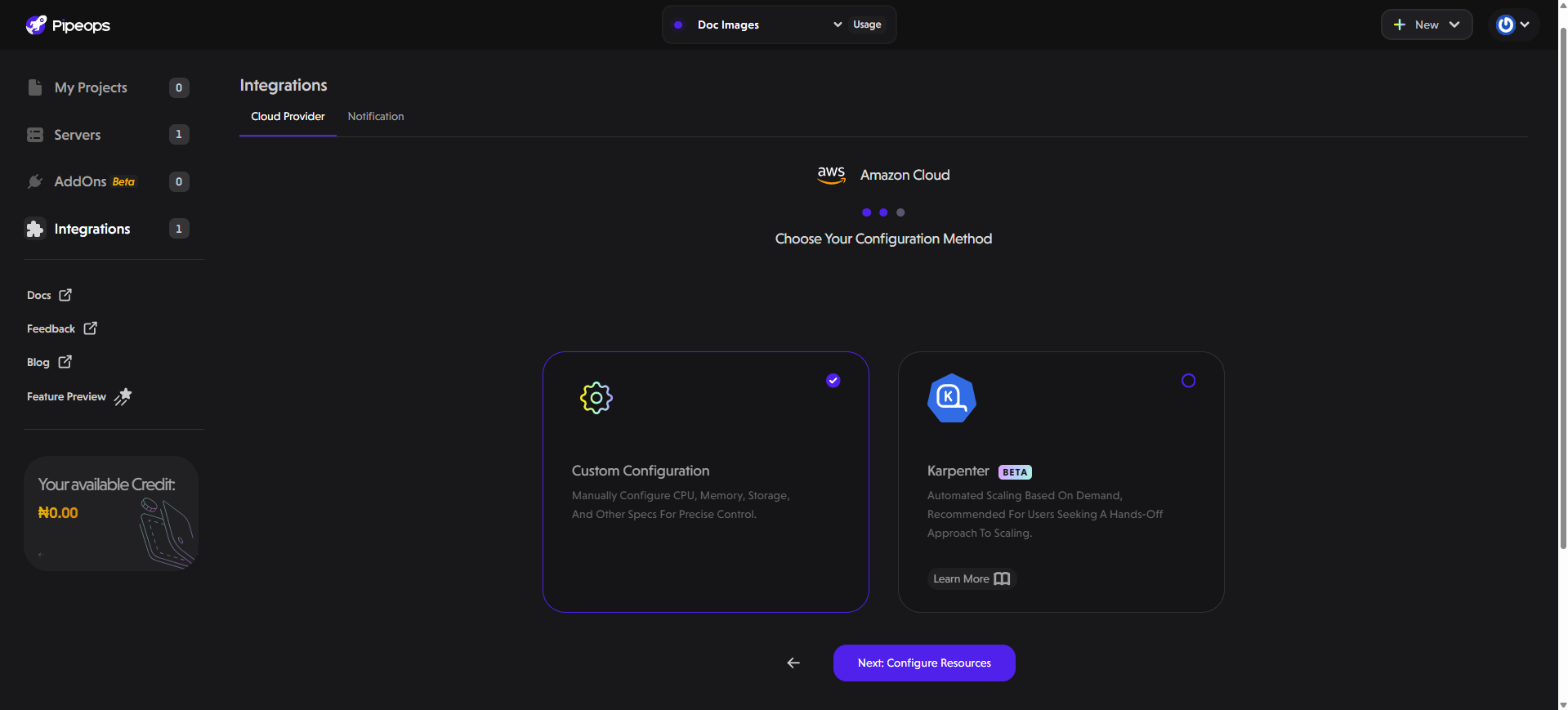1568x710 pixels.
Task: Click the plus icon beside New
Action: click(x=1400, y=25)
